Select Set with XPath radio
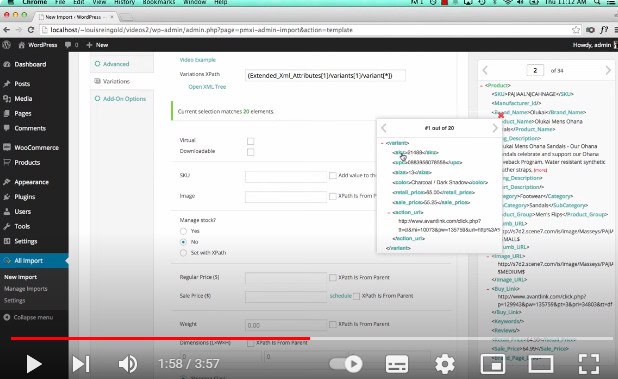 tap(183, 253)
